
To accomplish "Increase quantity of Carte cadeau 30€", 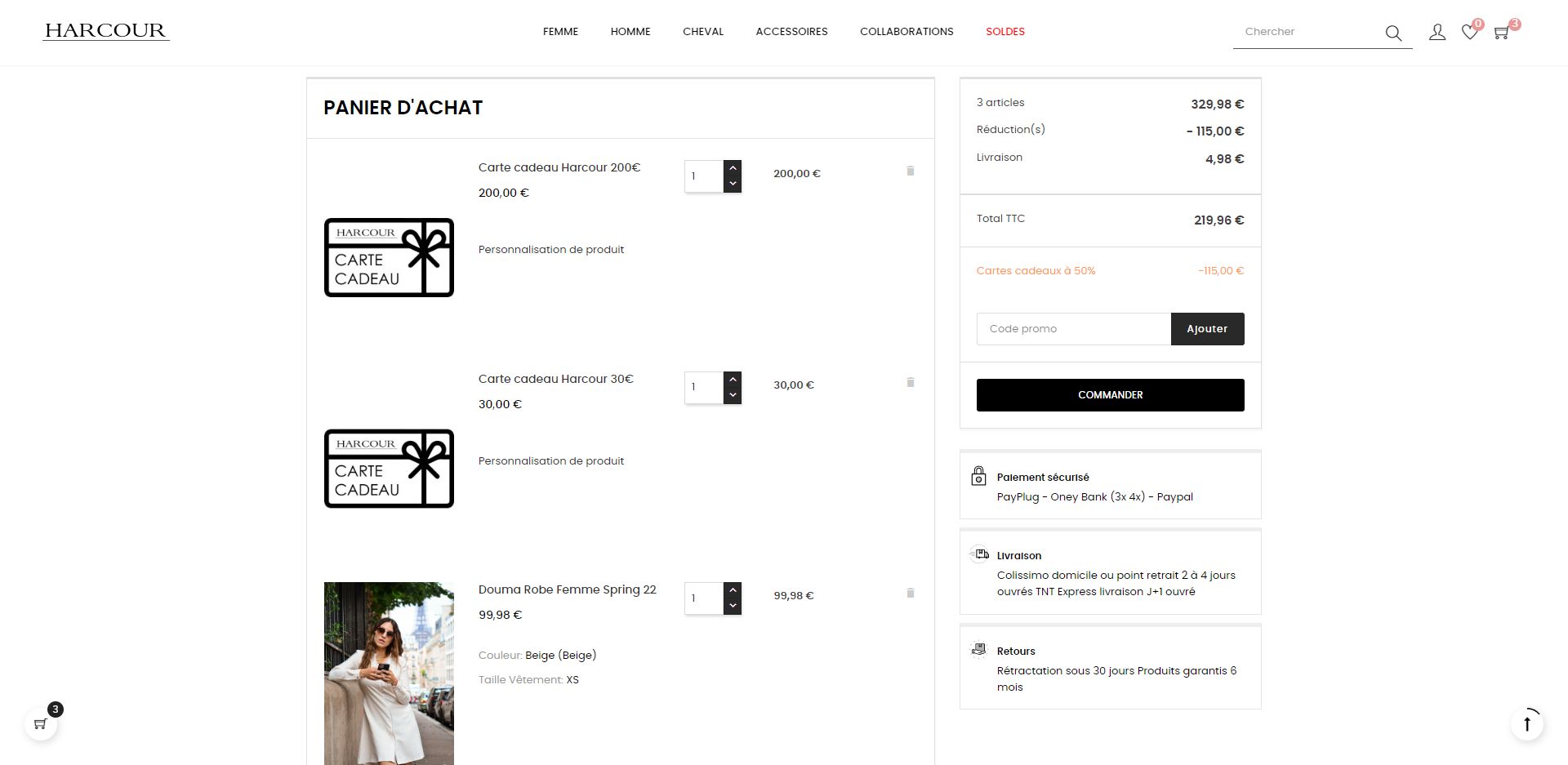I will point(733,380).
